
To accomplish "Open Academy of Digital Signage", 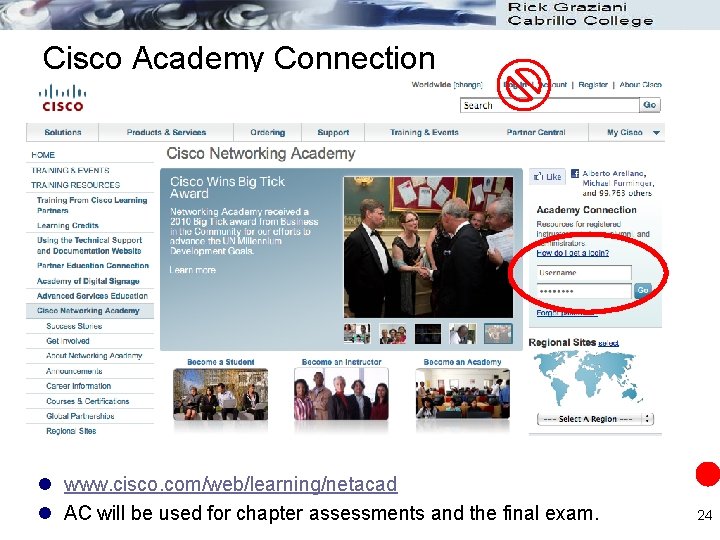I will tap(88, 281).
